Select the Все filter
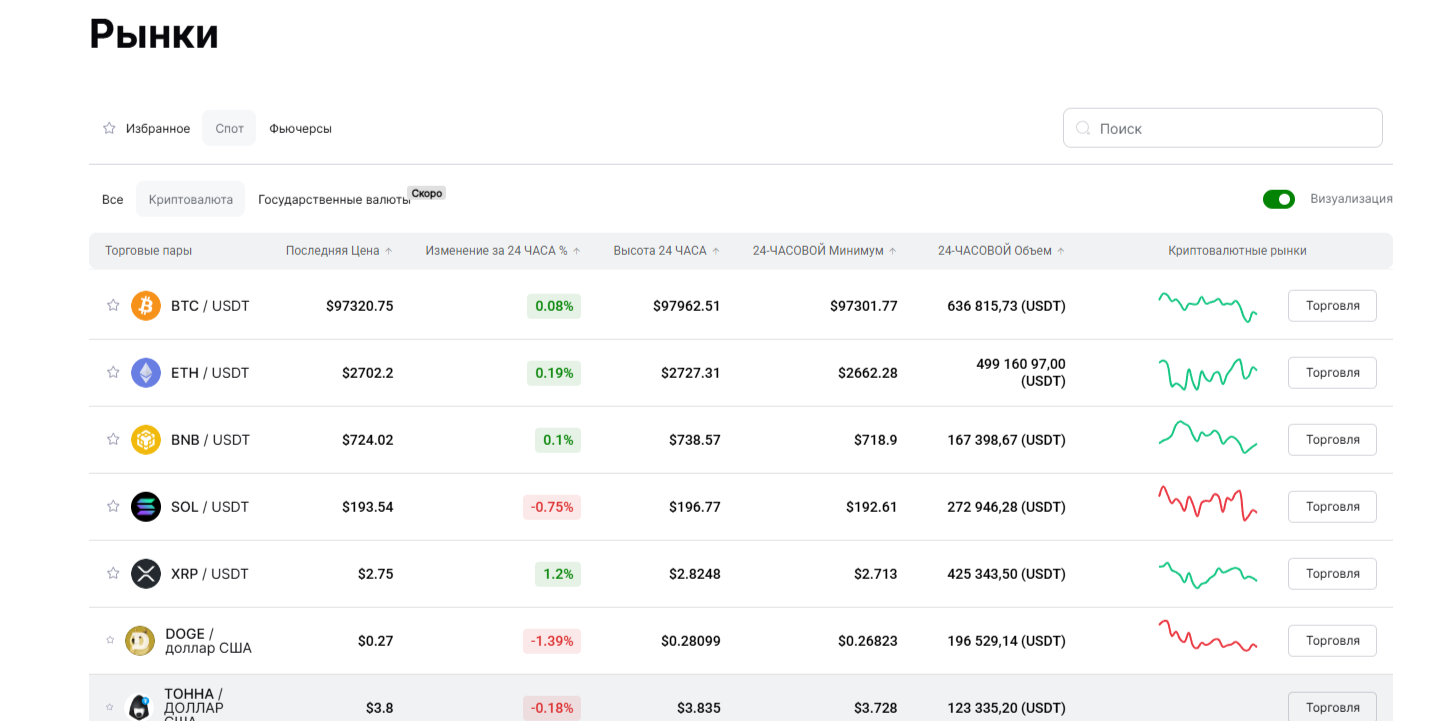This screenshot has width=1456, height=721. coord(113,199)
